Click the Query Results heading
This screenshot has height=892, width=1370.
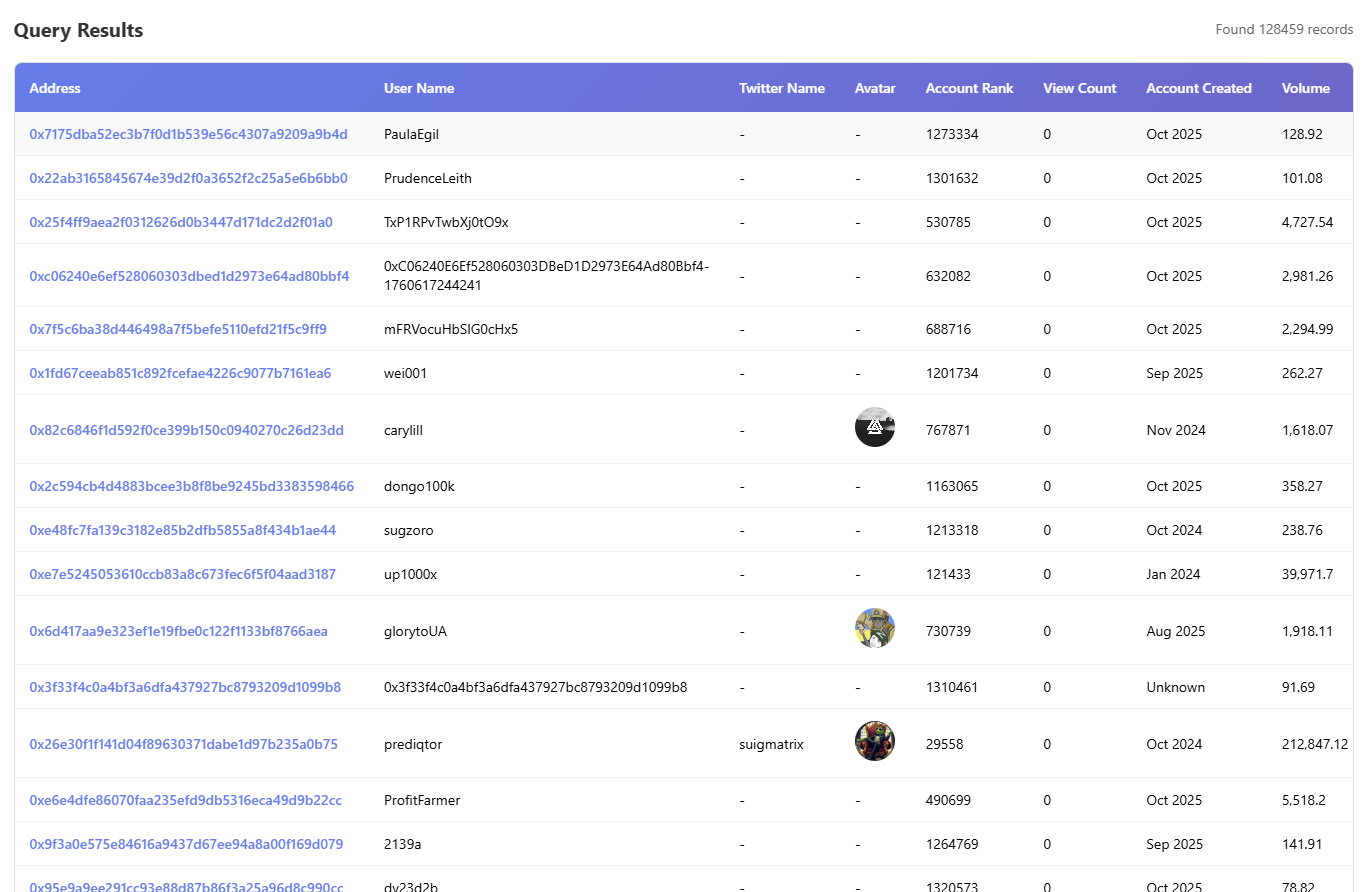click(x=77, y=30)
